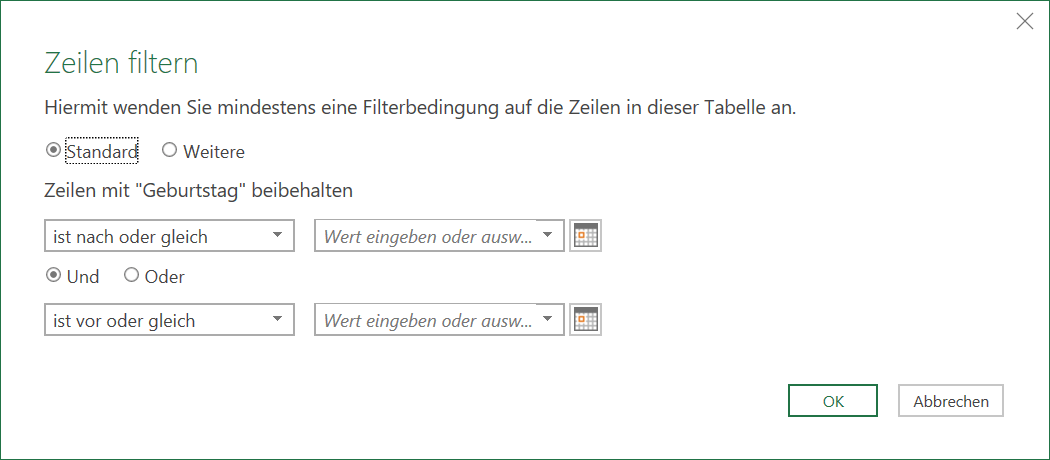Click the 'Hiermit wenden Sie mindestens...' description text
Image resolution: width=1050 pixels, height=460 pixels.
[421, 108]
